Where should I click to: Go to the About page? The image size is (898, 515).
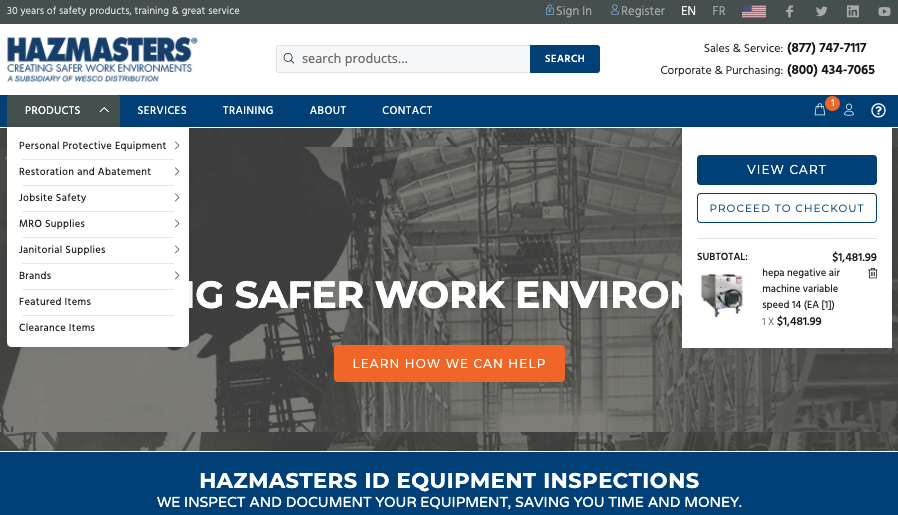pos(328,110)
